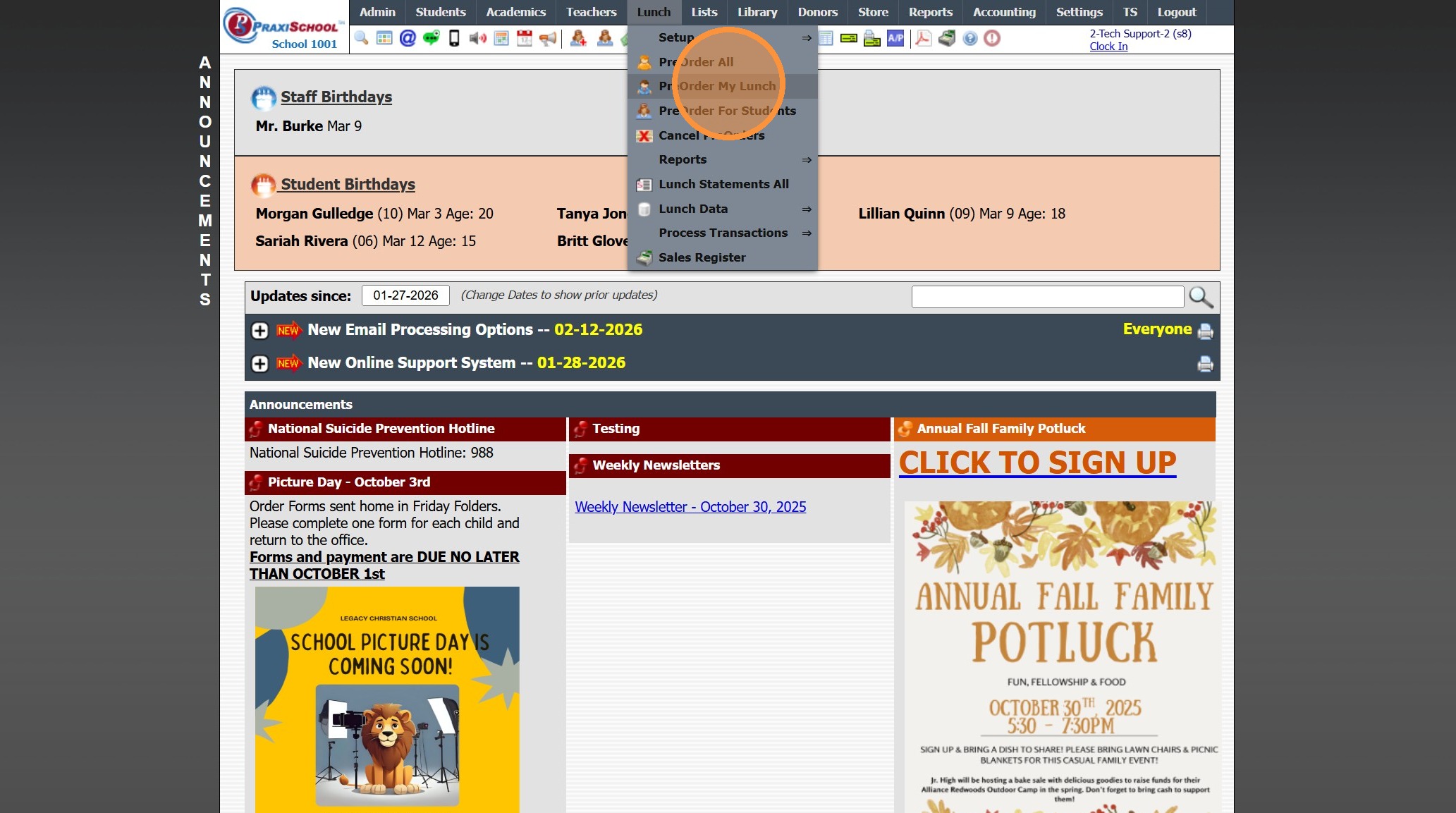This screenshot has height=813, width=1456.
Task: Open the email @ icon
Action: click(x=408, y=38)
